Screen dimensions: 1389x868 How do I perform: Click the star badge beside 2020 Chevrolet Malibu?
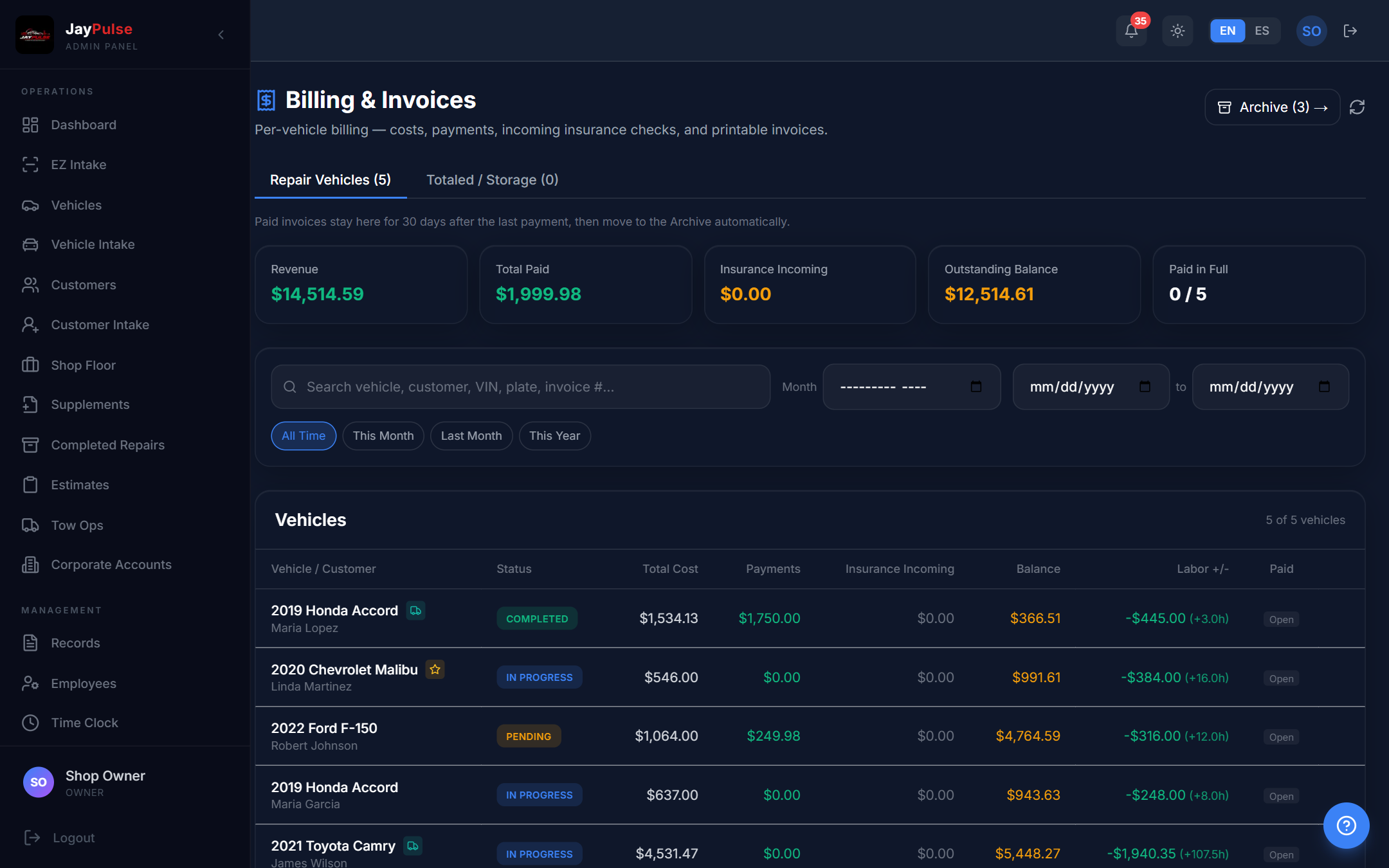coord(435,669)
